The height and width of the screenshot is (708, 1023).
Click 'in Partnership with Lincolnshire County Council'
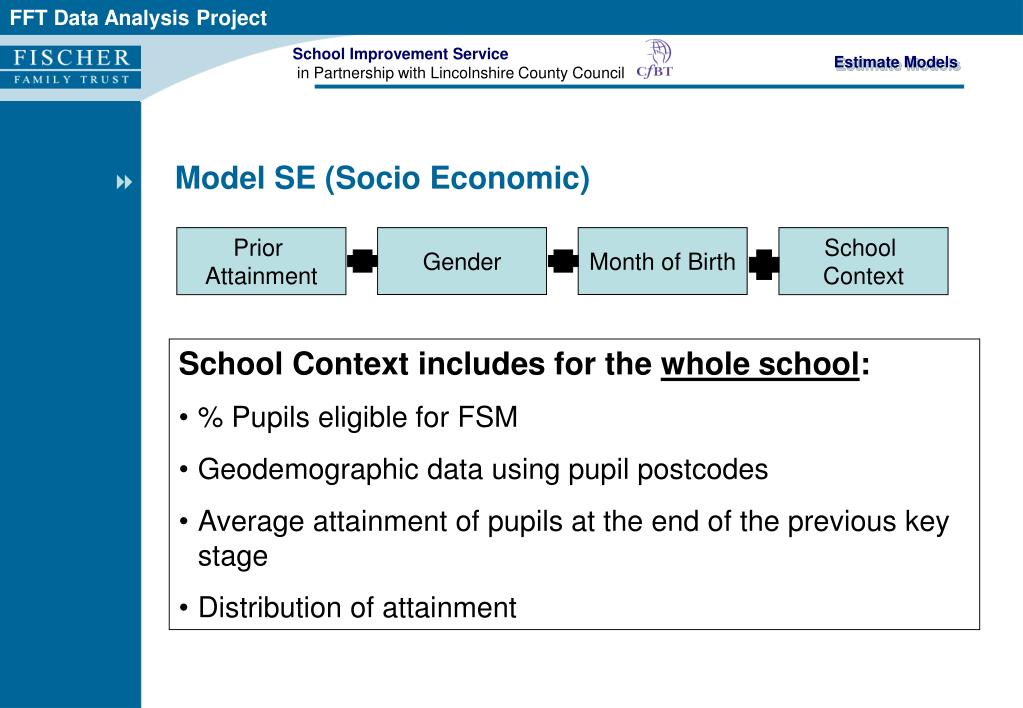(x=461, y=73)
